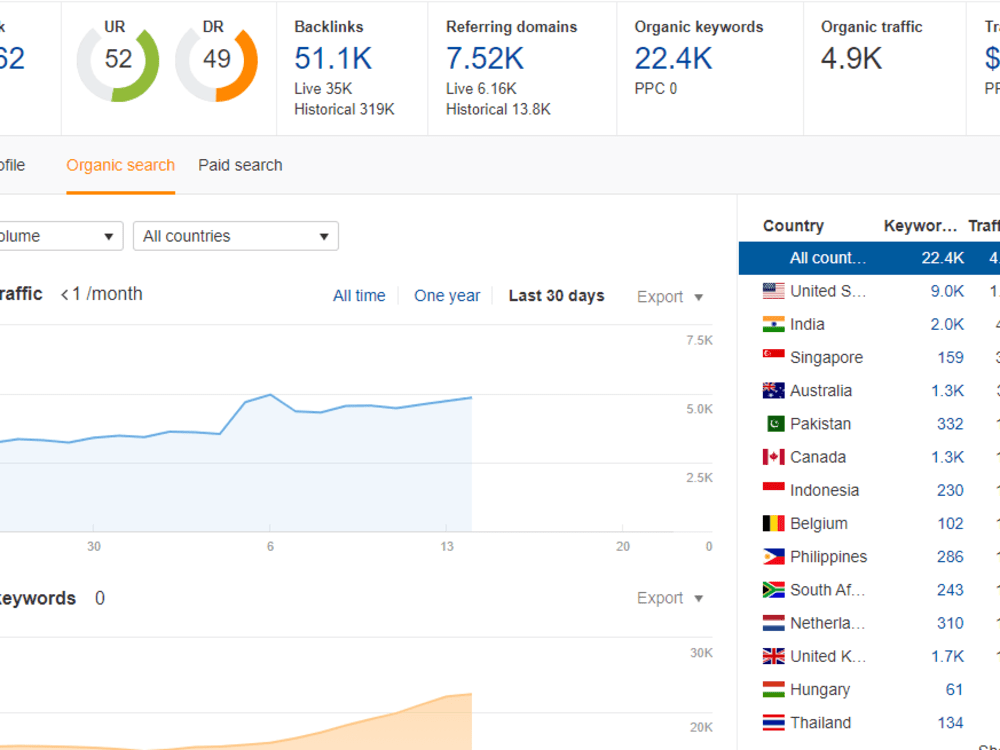
Task: Click the Belgium flag icon
Action: 773,523
